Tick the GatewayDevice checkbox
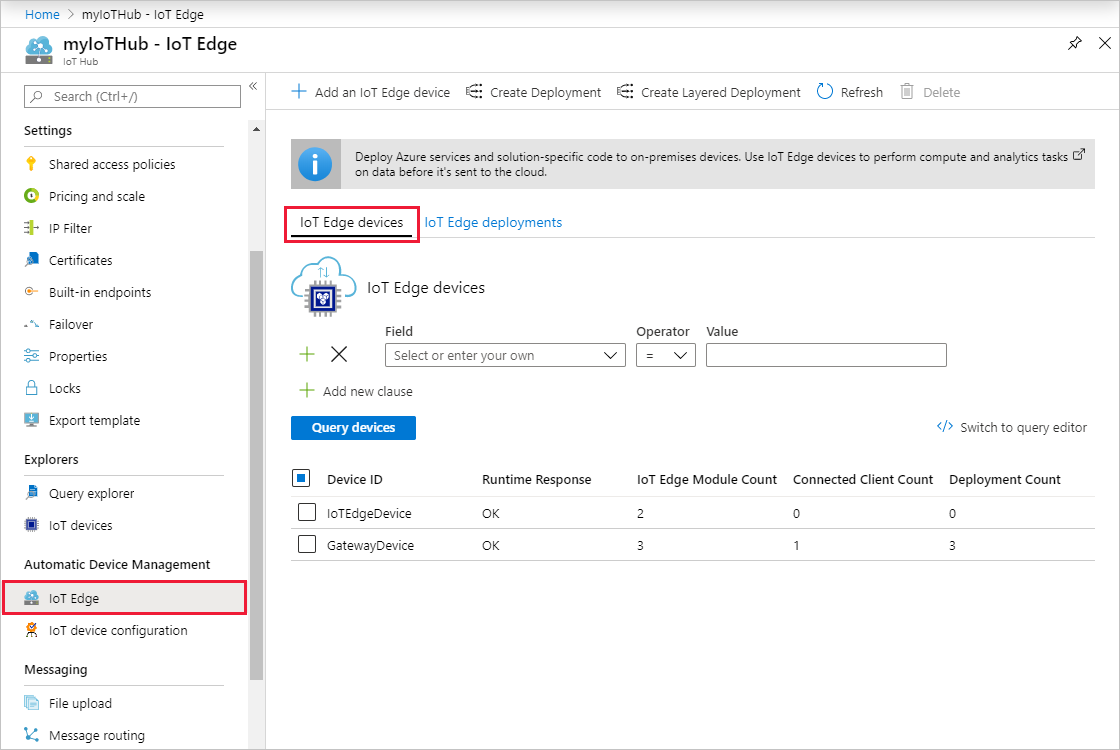1120x750 pixels. 307,545
